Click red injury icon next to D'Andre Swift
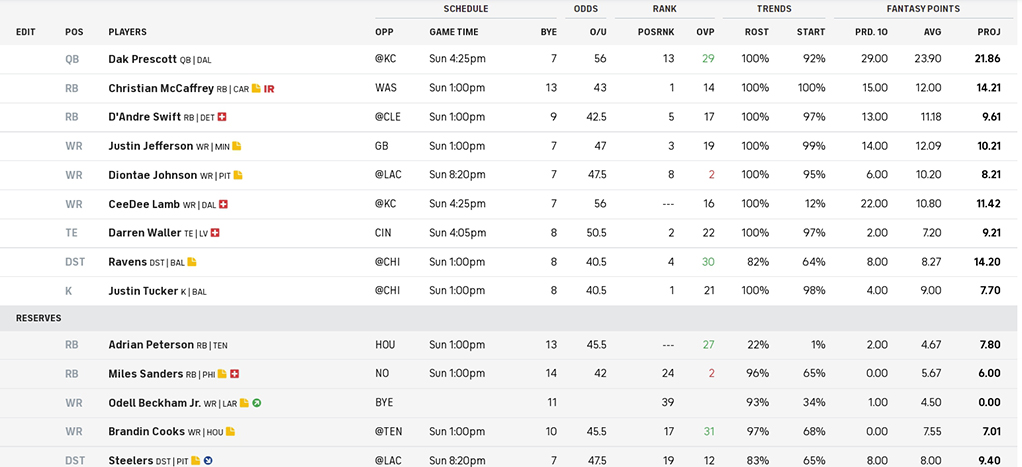 click(222, 117)
